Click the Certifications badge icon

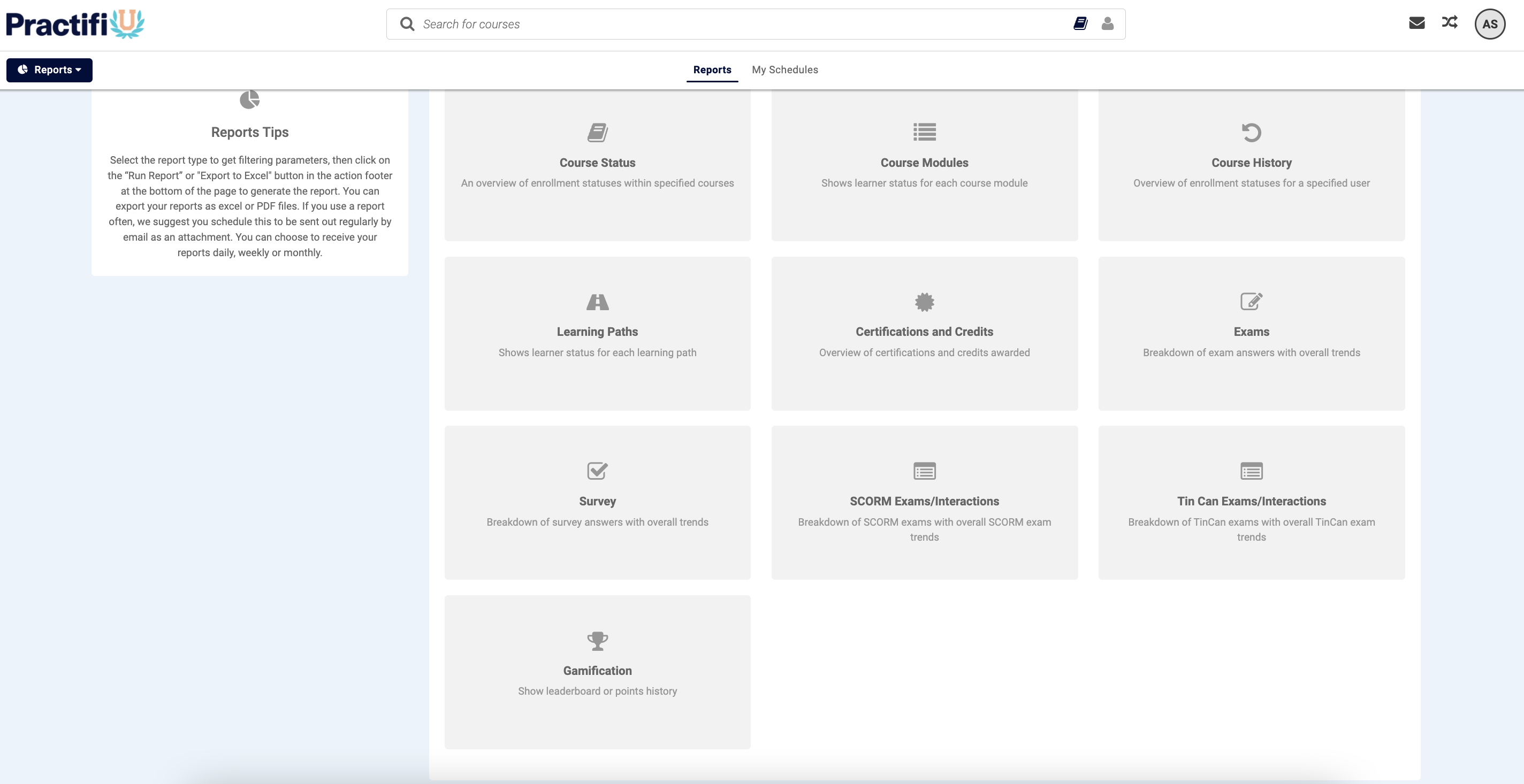[924, 302]
